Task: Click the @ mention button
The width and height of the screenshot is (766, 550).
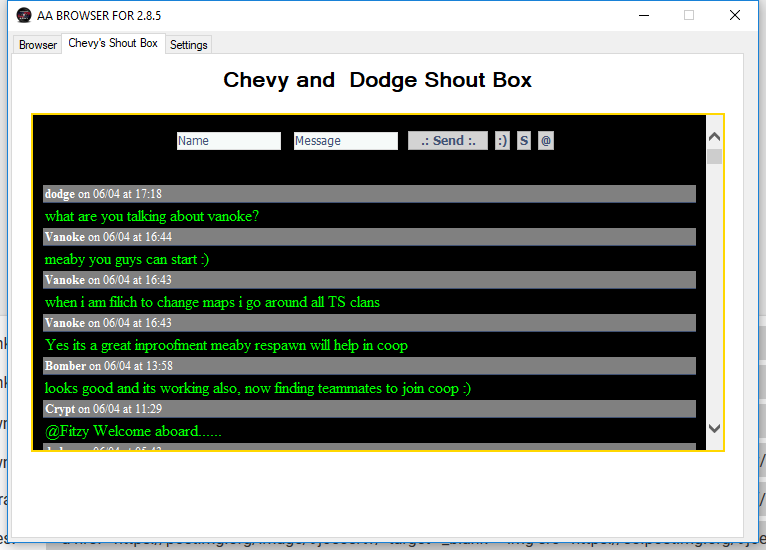Action: tap(546, 141)
